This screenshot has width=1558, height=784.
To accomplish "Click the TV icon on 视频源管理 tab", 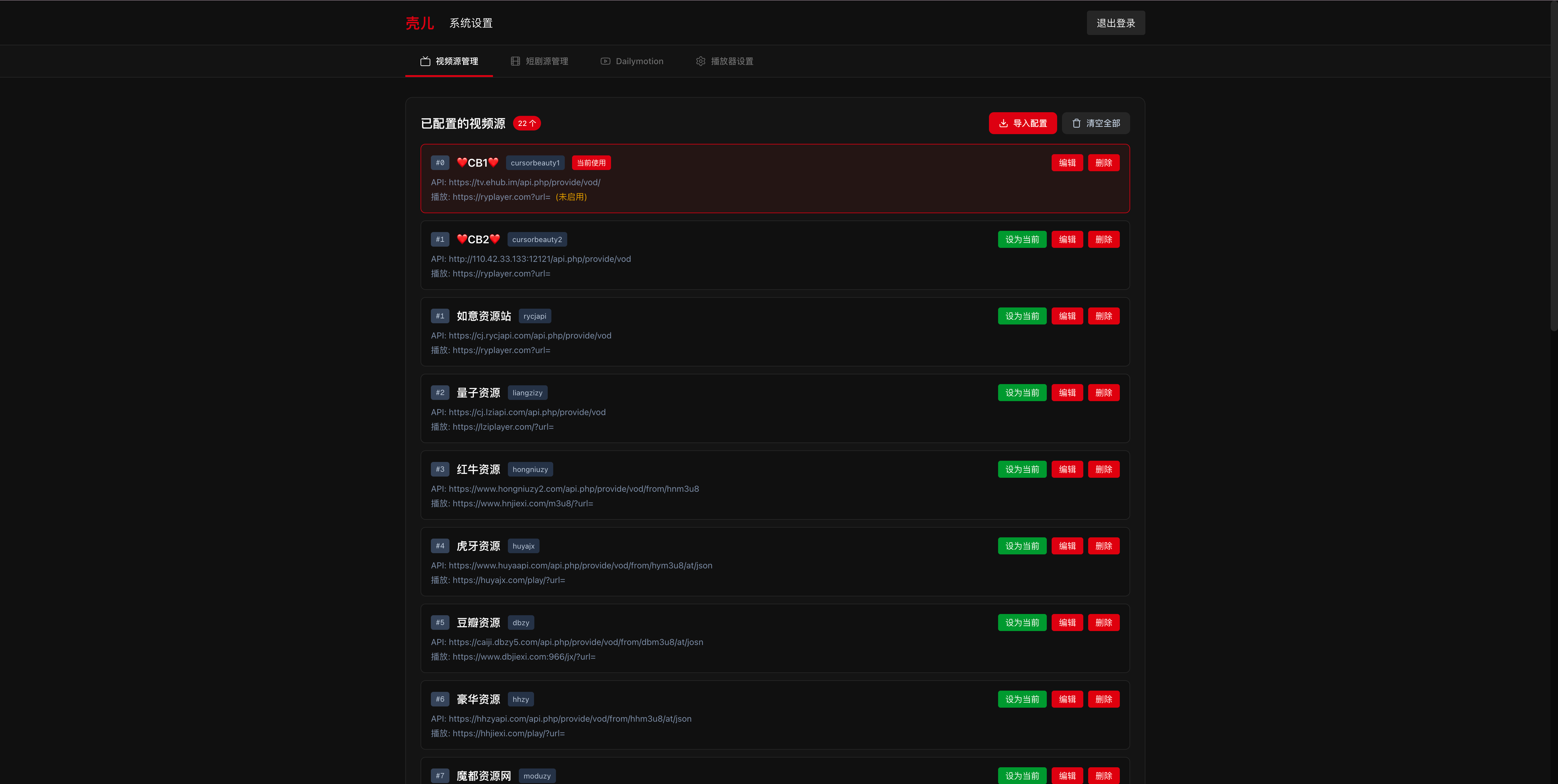I will coord(425,61).
